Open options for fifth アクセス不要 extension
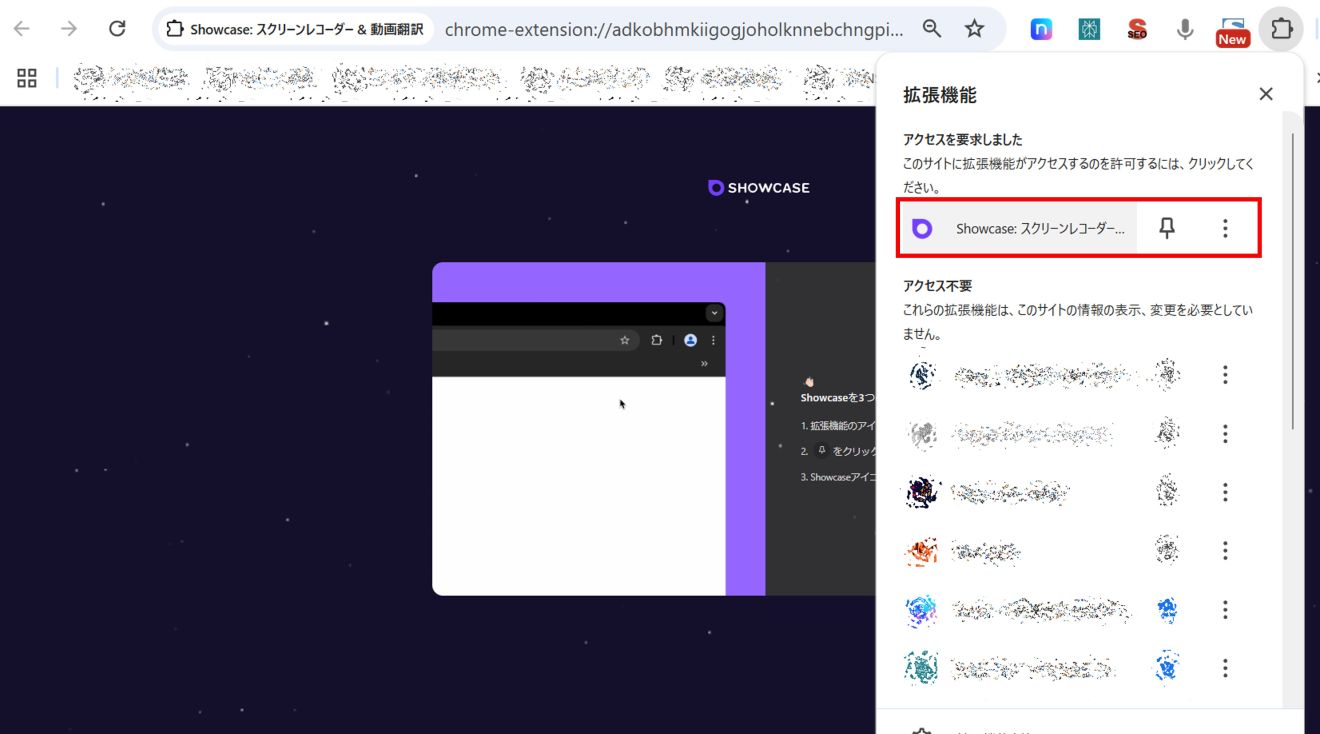1320x734 pixels. (x=1225, y=609)
